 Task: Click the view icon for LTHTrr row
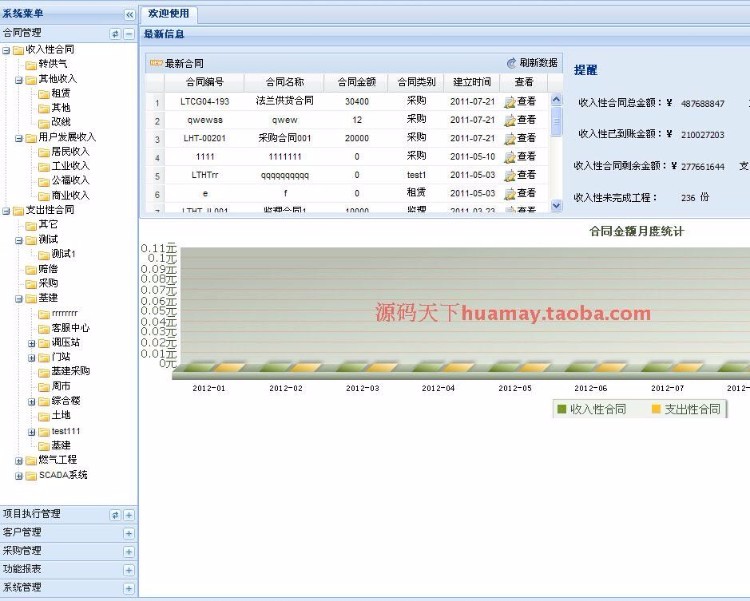point(510,175)
